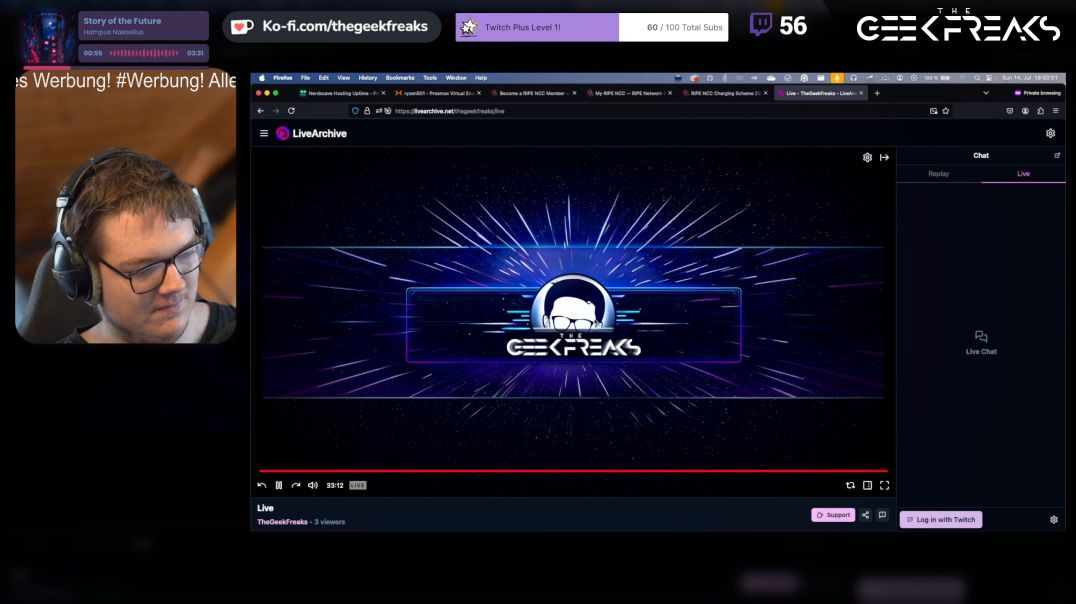Open Firefox extensions menu
The image size is (1076, 604).
1040,111
